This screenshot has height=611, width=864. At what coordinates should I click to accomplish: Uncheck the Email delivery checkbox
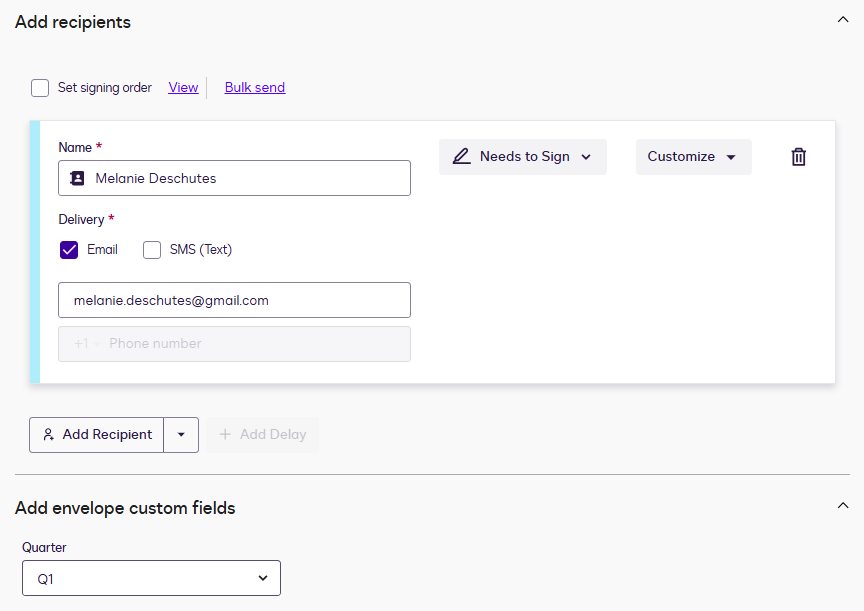[69, 250]
